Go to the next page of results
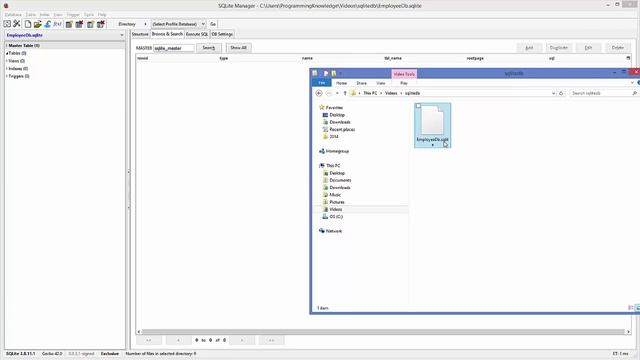The height and width of the screenshot is (360, 640). click(x=242, y=340)
